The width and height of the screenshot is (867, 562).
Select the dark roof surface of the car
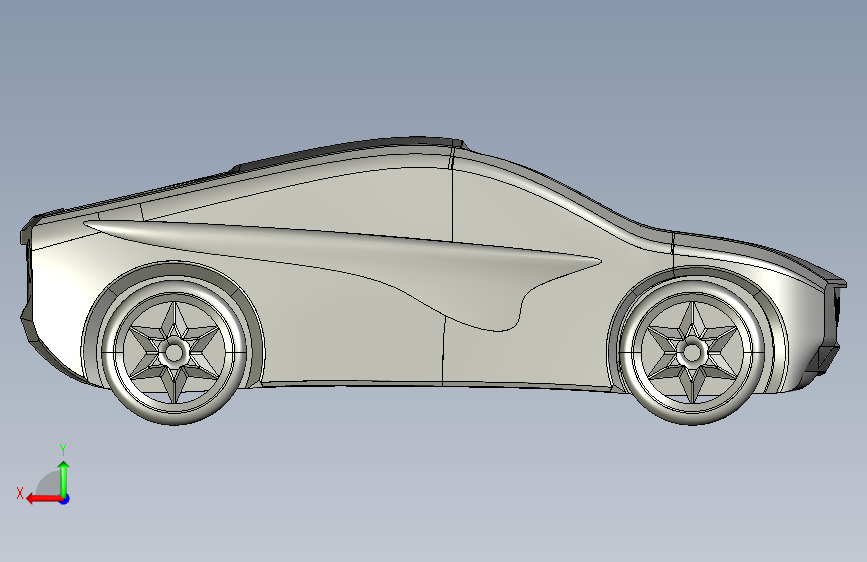(354, 148)
